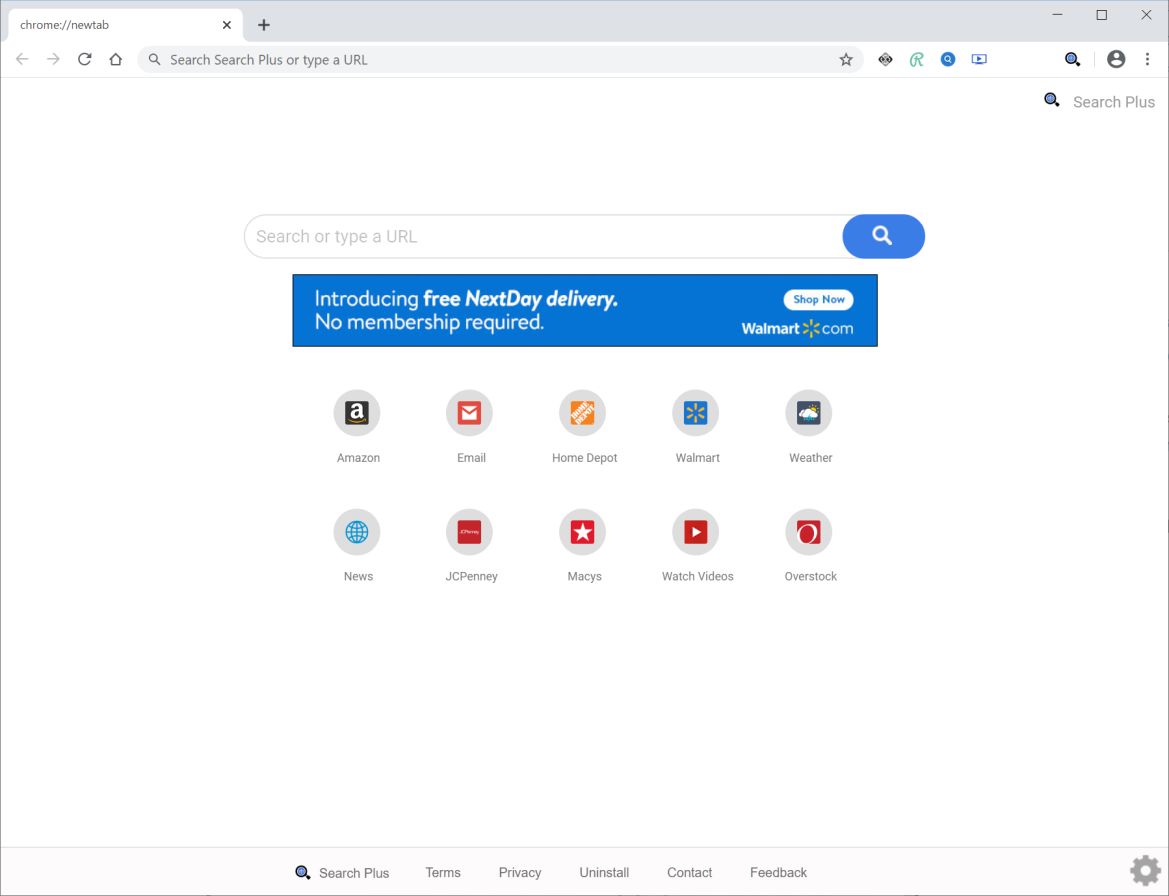1169x896 pixels.
Task: Click the Walmart NextDay delivery banner
Action: pos(584,310)
